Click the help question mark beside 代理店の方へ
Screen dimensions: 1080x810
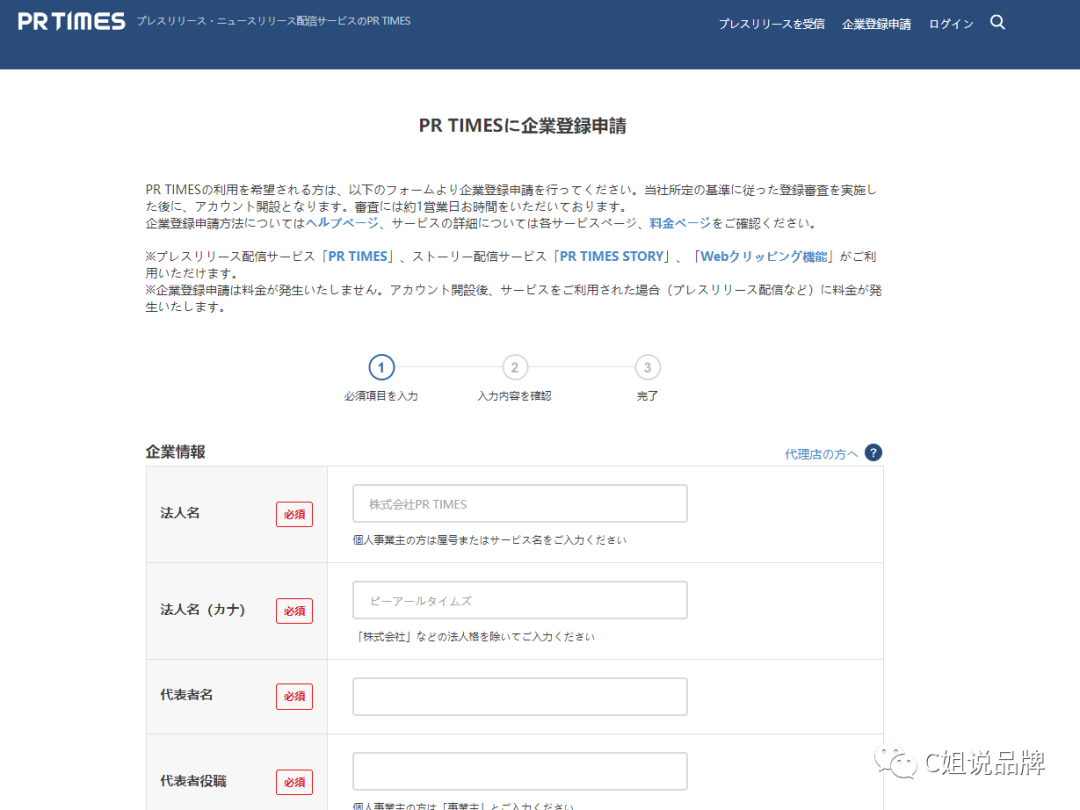[x=872, y=452]
